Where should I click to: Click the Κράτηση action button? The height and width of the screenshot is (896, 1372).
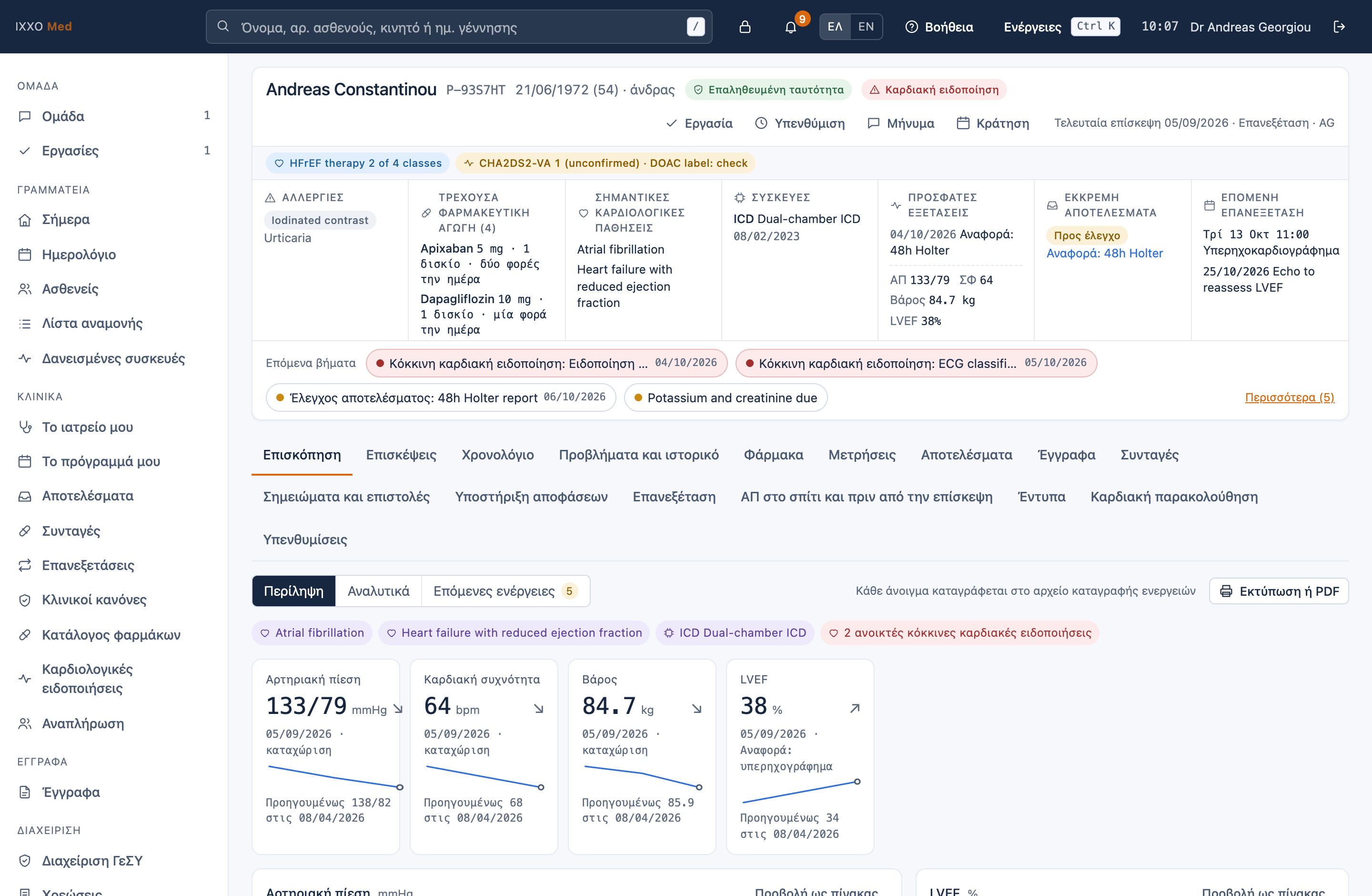[993, 123]
